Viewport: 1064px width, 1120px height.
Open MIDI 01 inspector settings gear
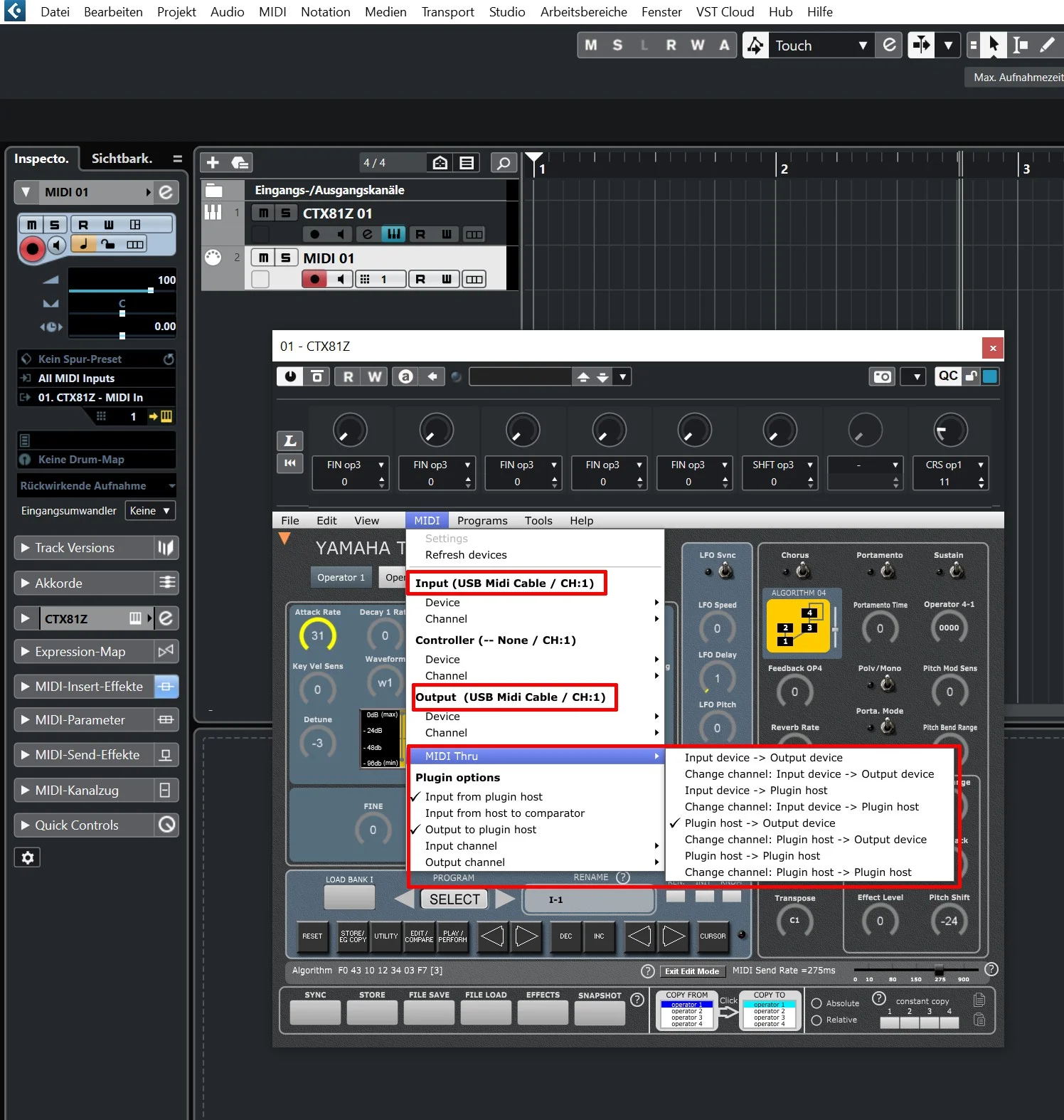pyautogui.click(x=28, y=857)
